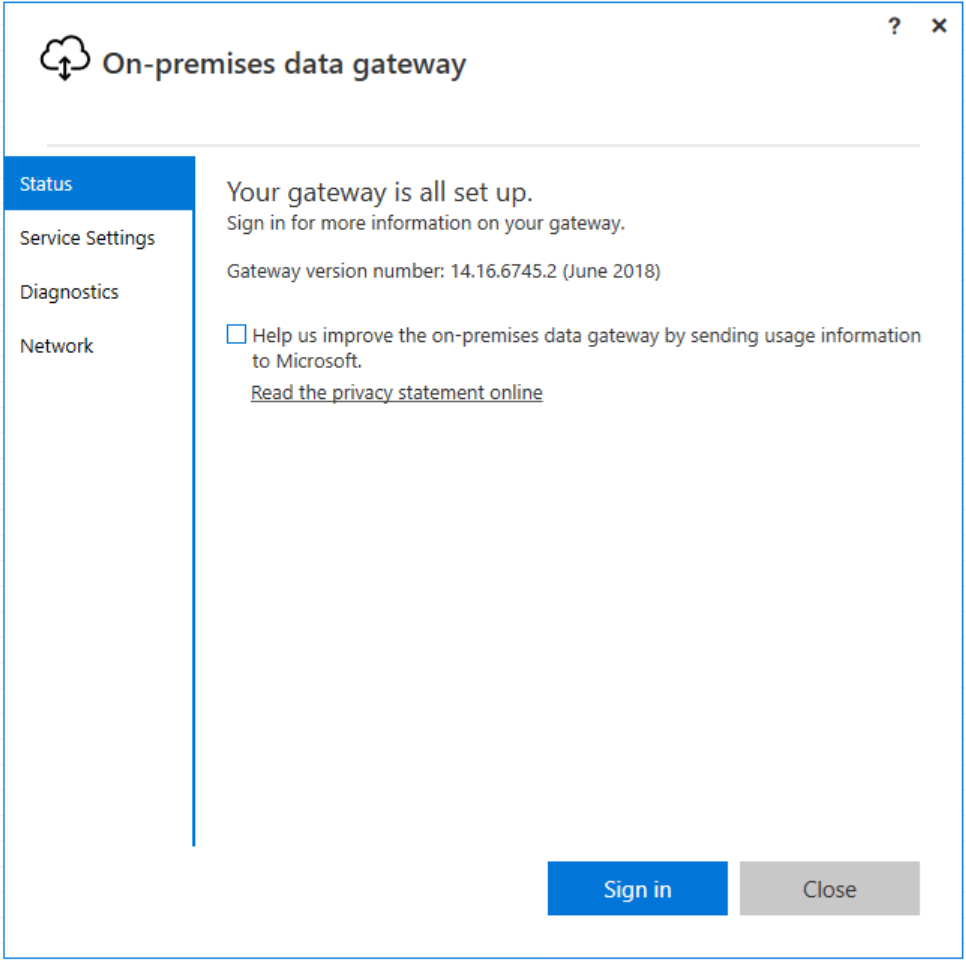
Task: Click the On-premises data gateway title text
Action: tap(284, 64)
